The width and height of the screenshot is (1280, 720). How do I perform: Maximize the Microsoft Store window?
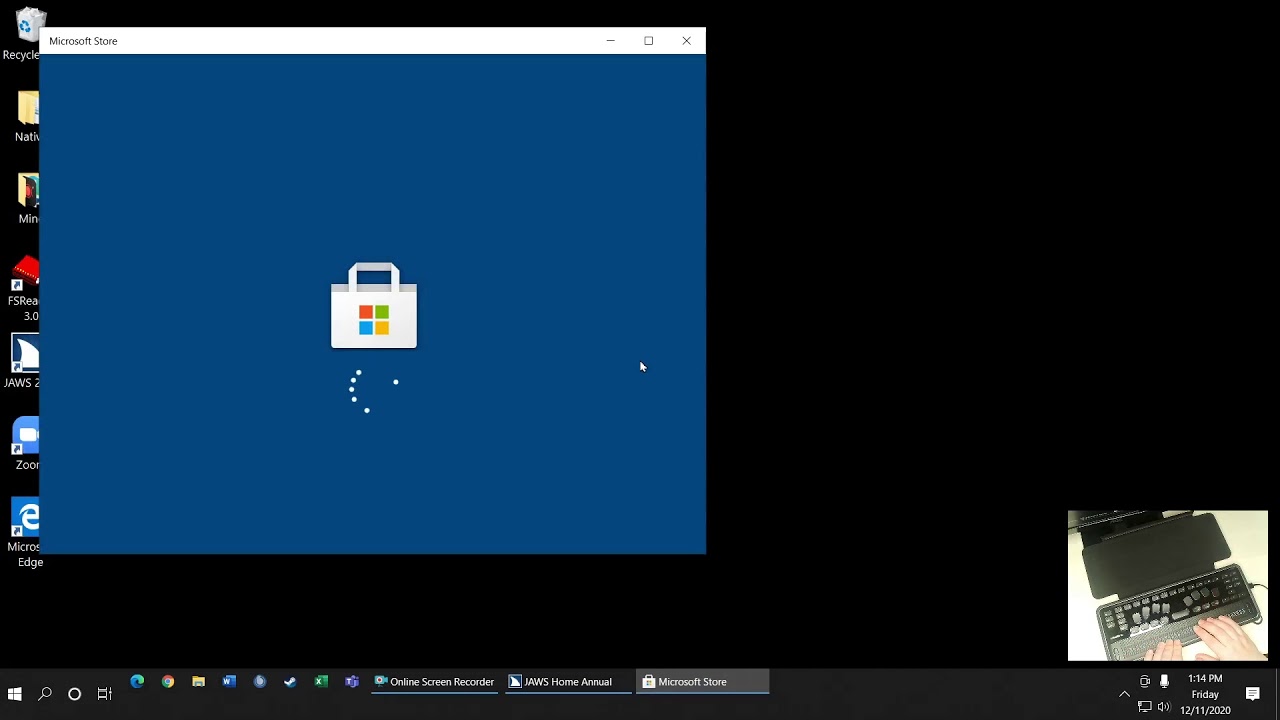pos(648,41)
